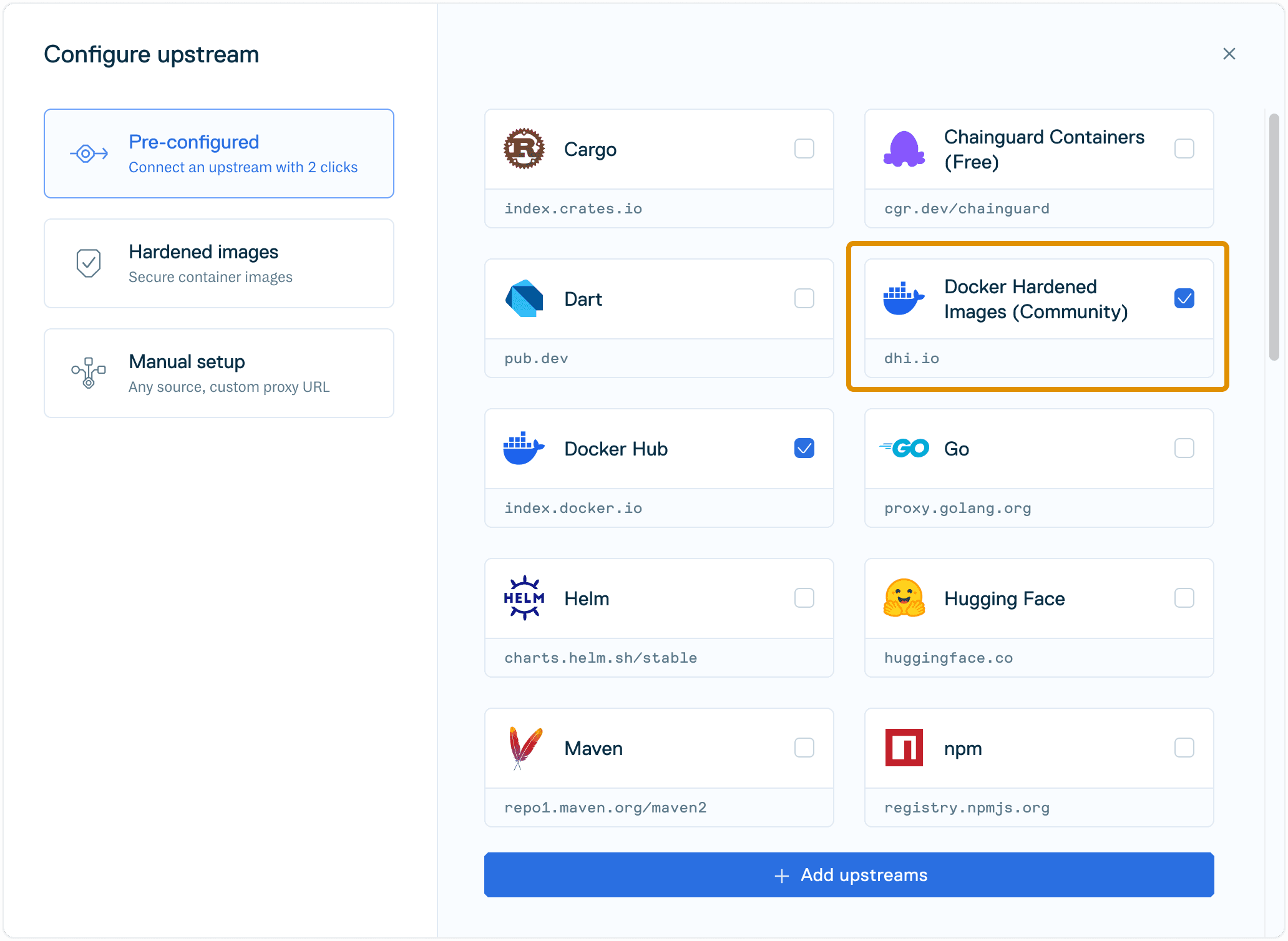
Task: Uncheck Docker Hardened Images (Community)
Action: pos(1184,298)
